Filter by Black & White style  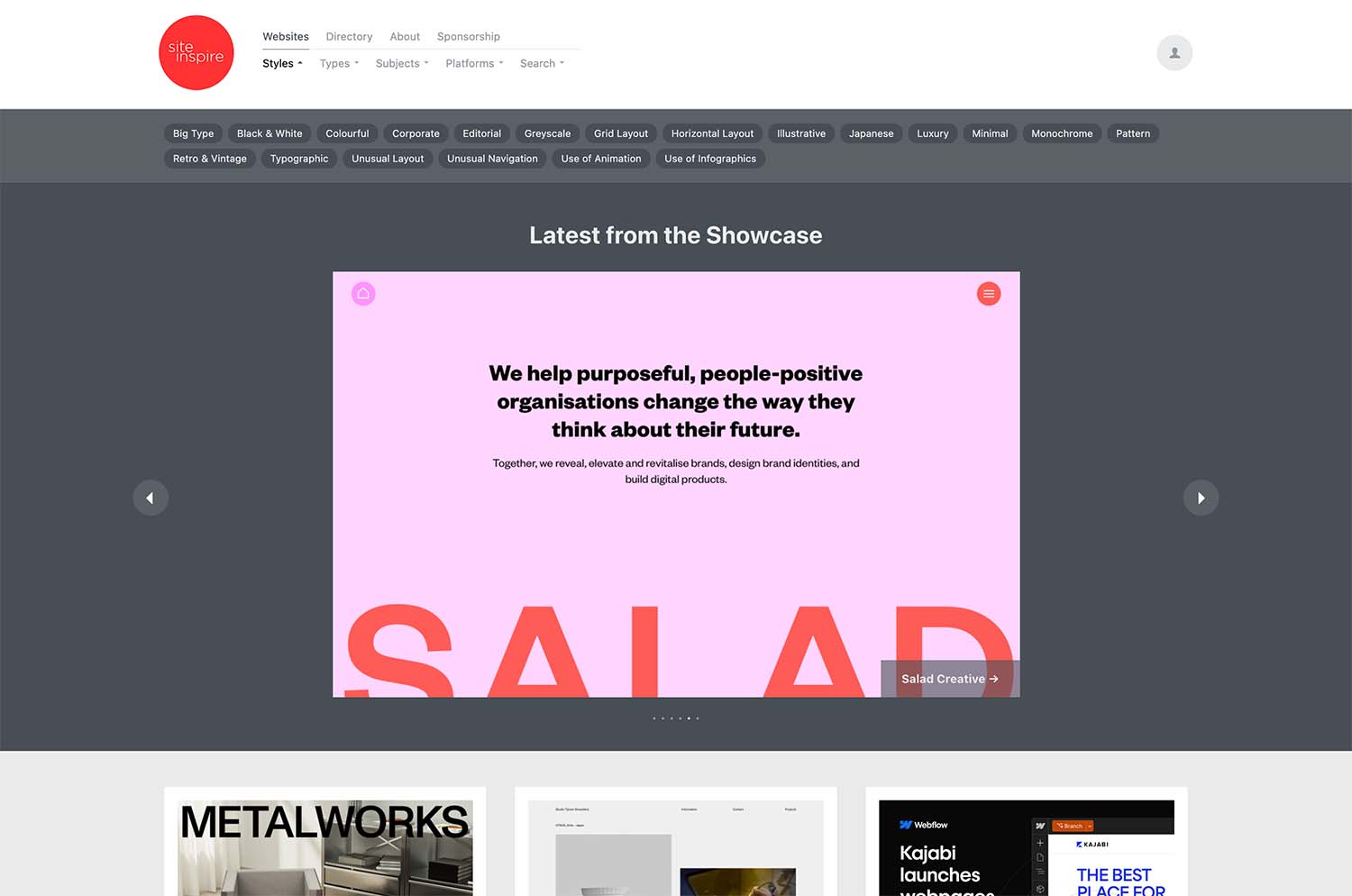pos(269,133)
